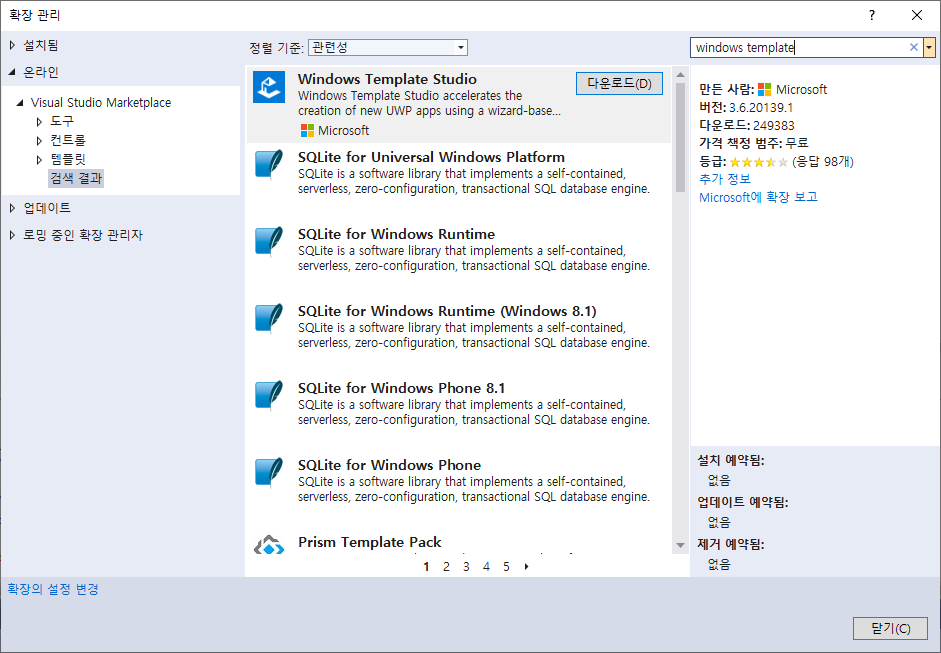Click the star rating in details pane
The height and width of the screenshot is (653, 941).
point(759,161)
